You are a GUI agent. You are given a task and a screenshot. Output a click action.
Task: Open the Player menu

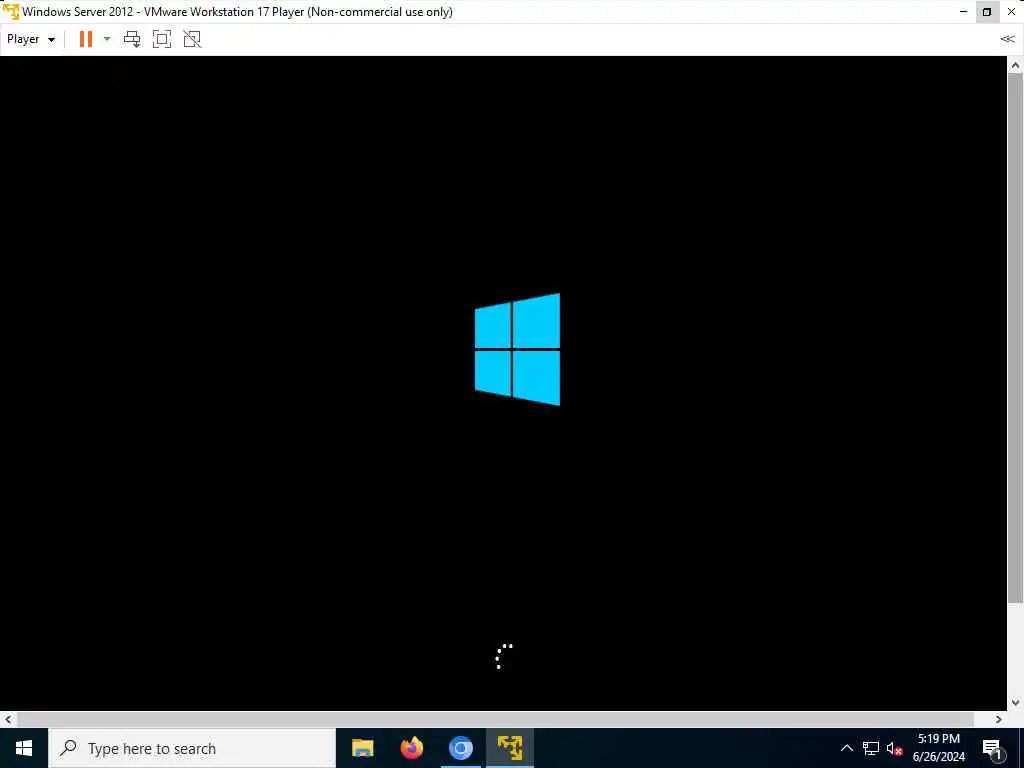30,39
